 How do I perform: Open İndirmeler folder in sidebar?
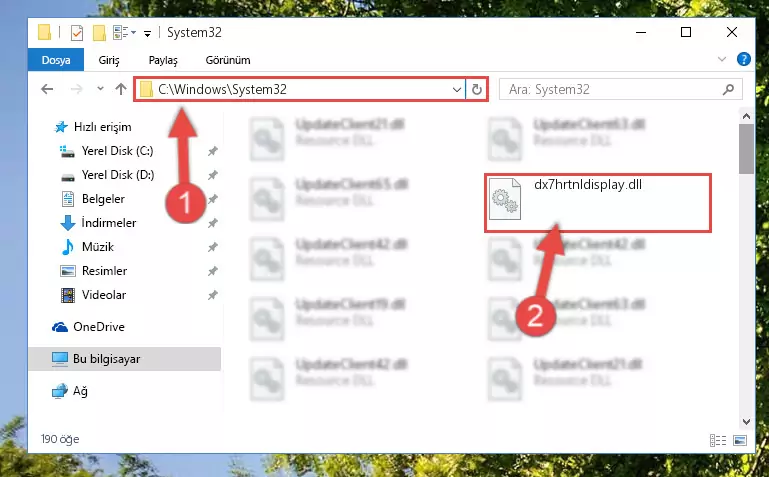click(98, 223)
